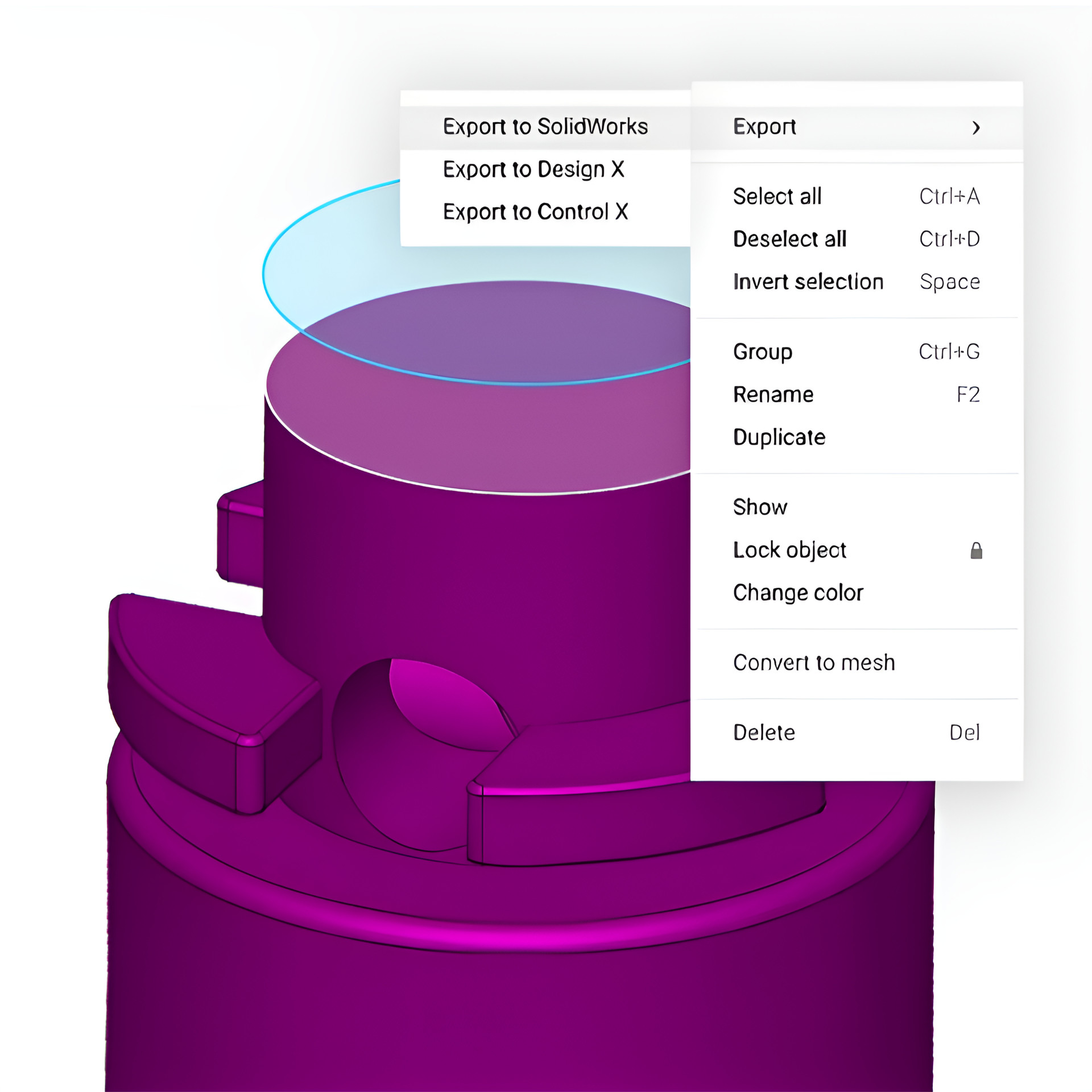Choose Export to Design X

[533, 169]
